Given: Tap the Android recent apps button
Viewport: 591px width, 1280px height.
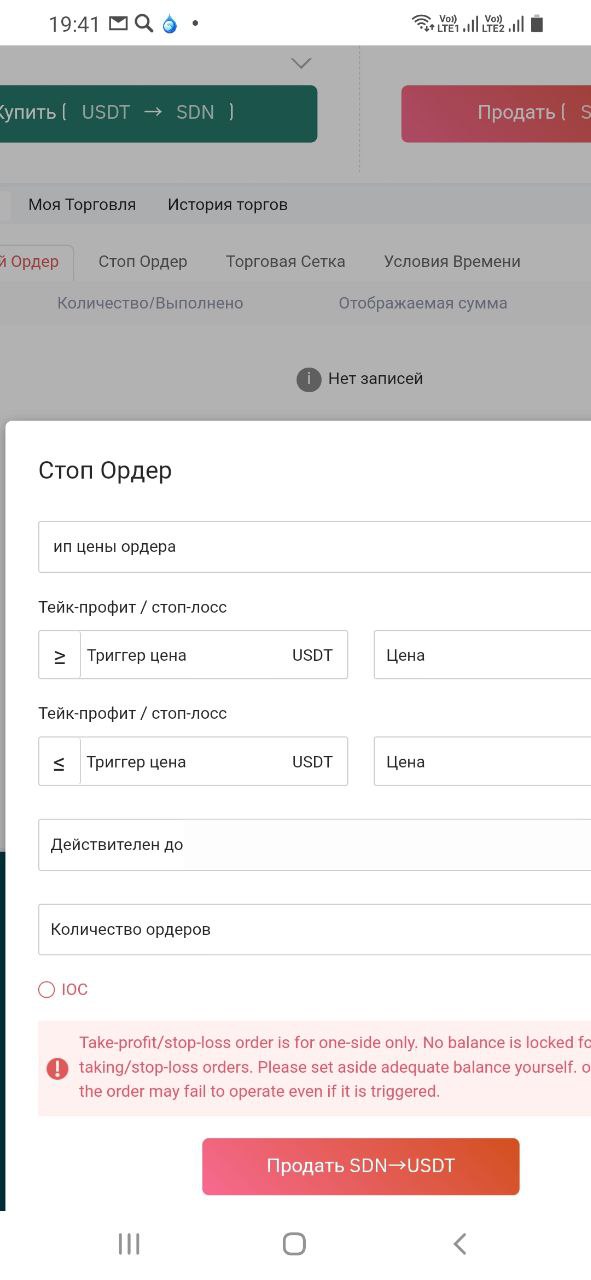Looking at the screenshot, I should [129, 1243].
